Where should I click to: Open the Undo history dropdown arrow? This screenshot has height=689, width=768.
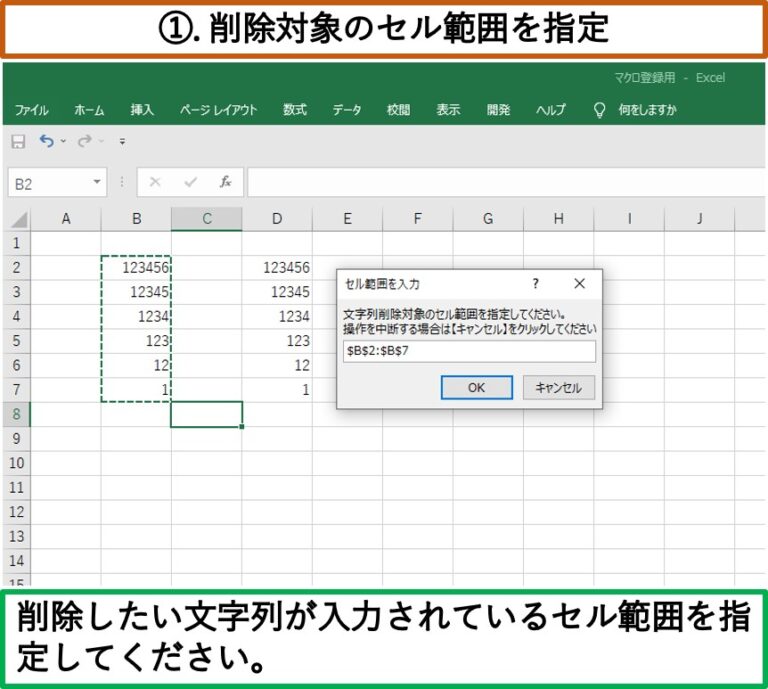pyautogui.click(x=64, y=142)
